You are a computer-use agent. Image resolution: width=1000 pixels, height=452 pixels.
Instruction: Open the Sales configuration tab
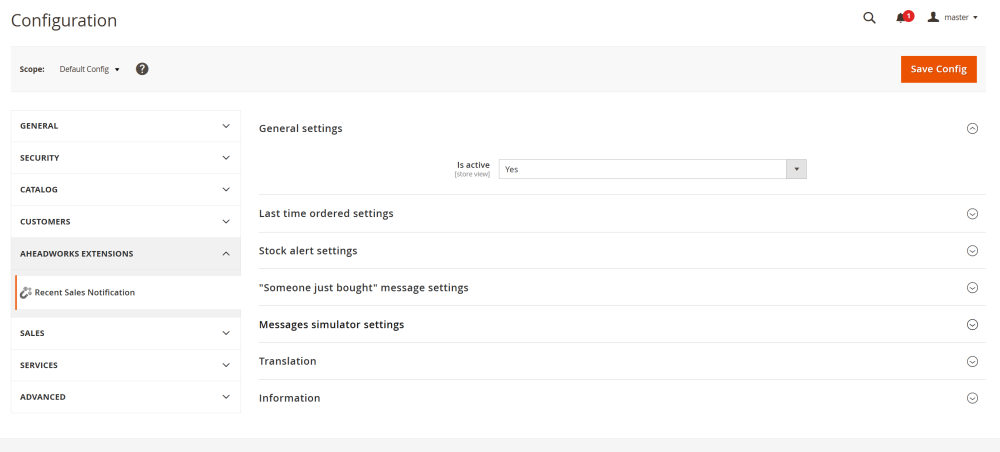[x=125, y=333]
